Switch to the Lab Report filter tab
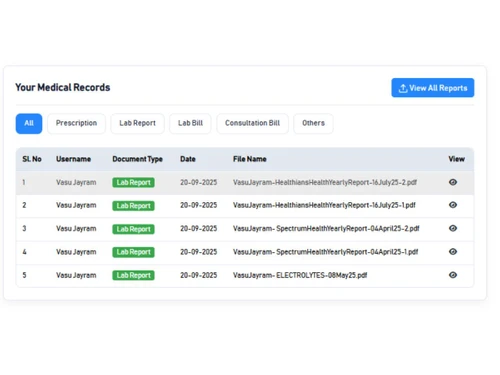500x375 pixels. pos(137,123)
